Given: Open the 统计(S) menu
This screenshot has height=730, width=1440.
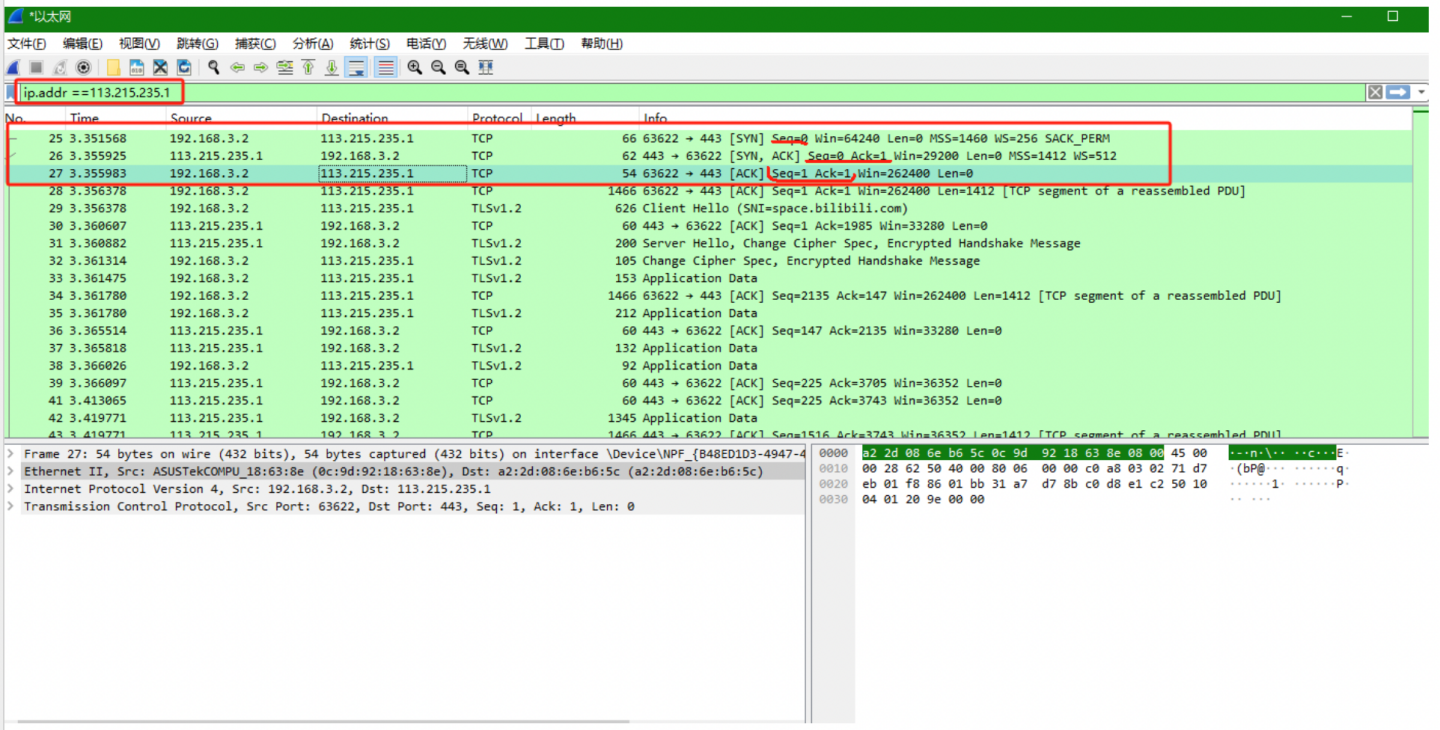Looking at the screenshot, I should click(x=370, y=44).
